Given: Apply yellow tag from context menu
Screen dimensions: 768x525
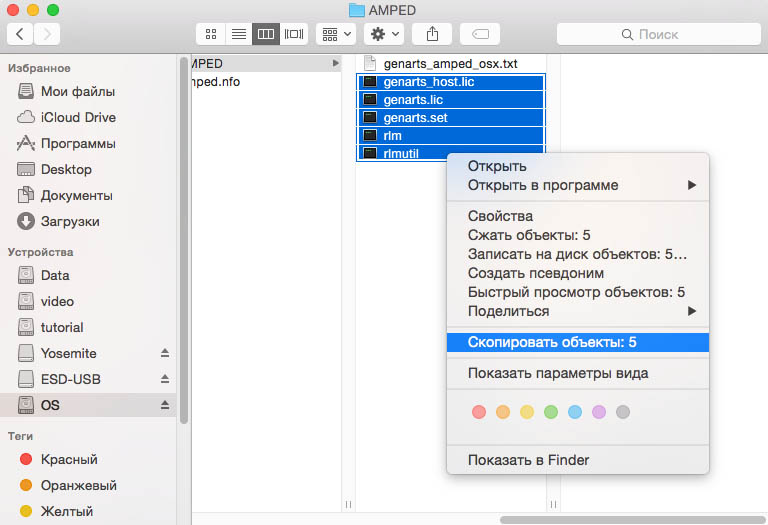Looking at the screenshot, I should [x=527, y=412].
